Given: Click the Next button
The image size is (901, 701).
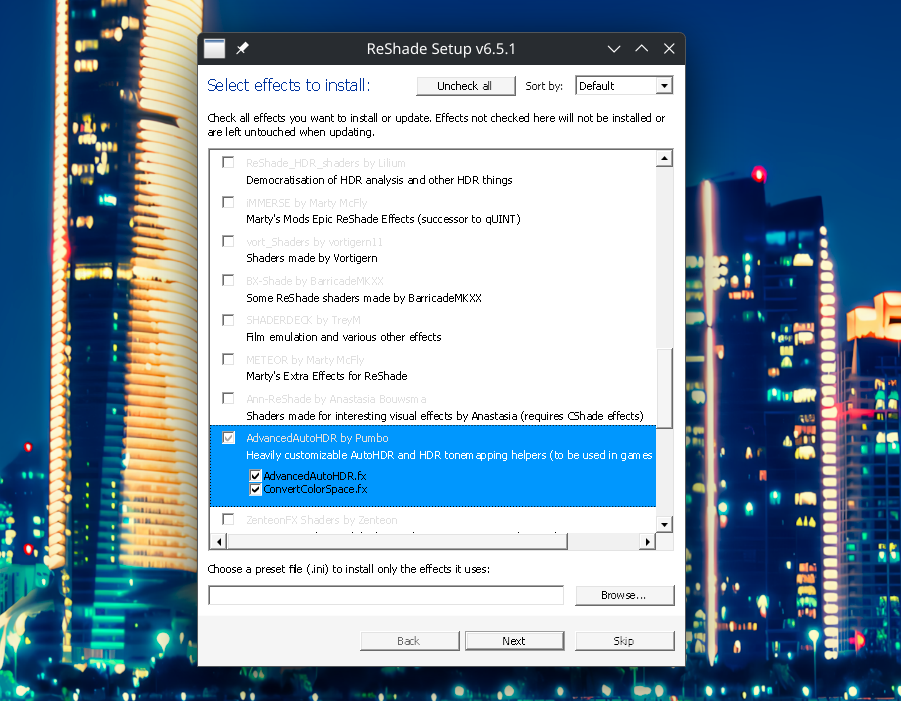Looking at the screenshot, I should pyautogui.click(x=515, y=641).
